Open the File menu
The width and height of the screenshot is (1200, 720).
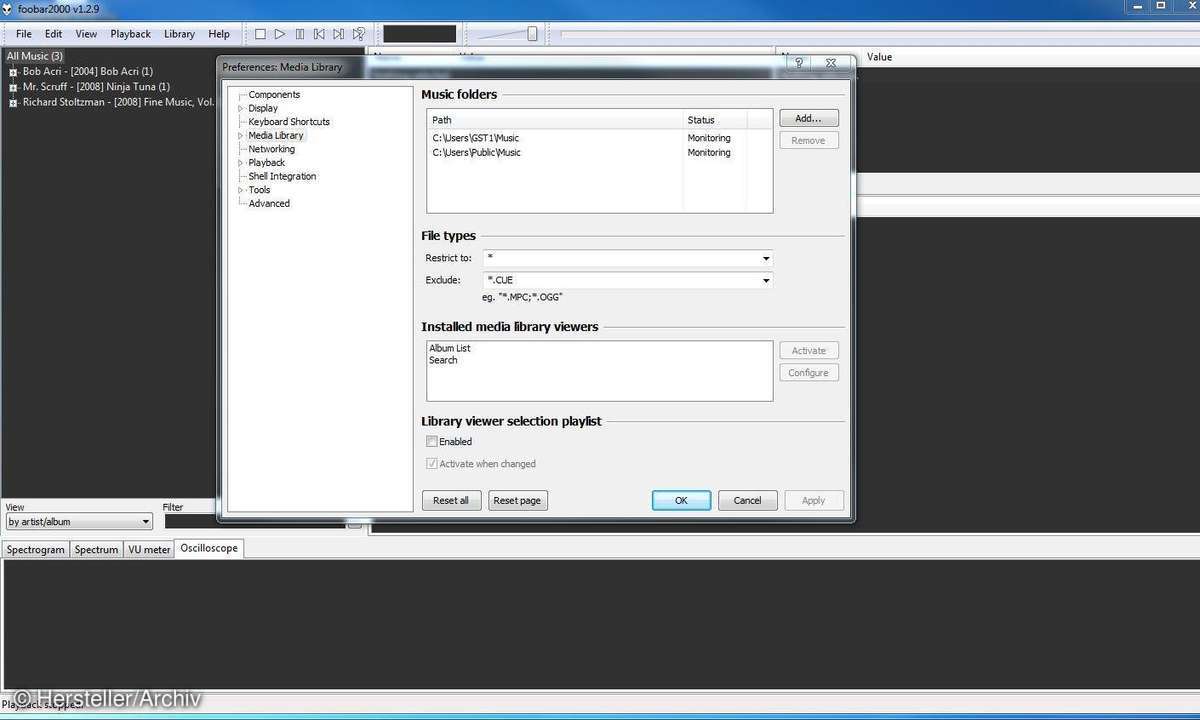tap(24, 34)
